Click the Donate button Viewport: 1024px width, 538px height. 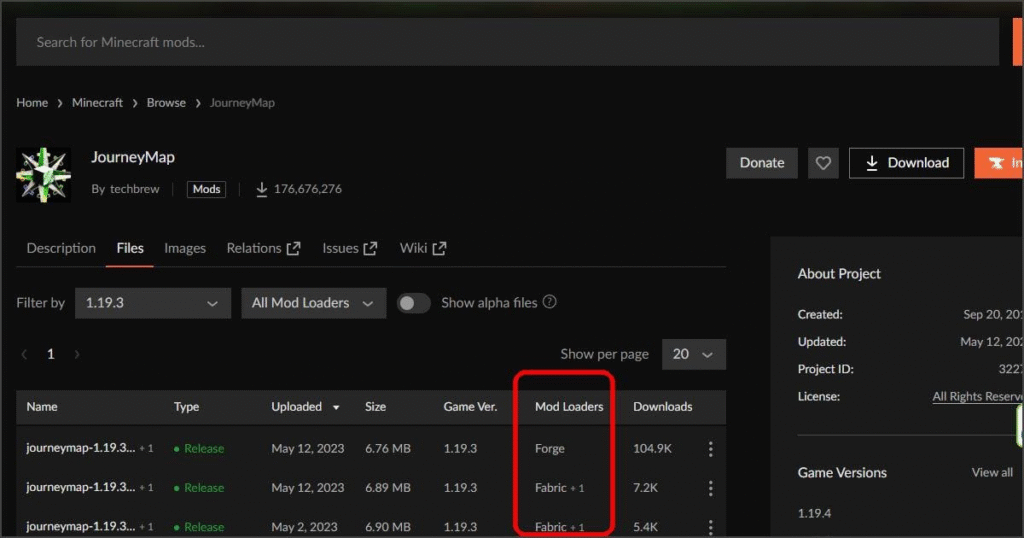[x=761, y=163]
